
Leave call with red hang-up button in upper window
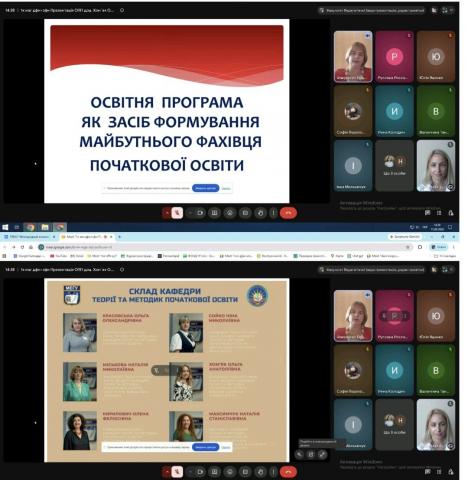pos(288,213)
